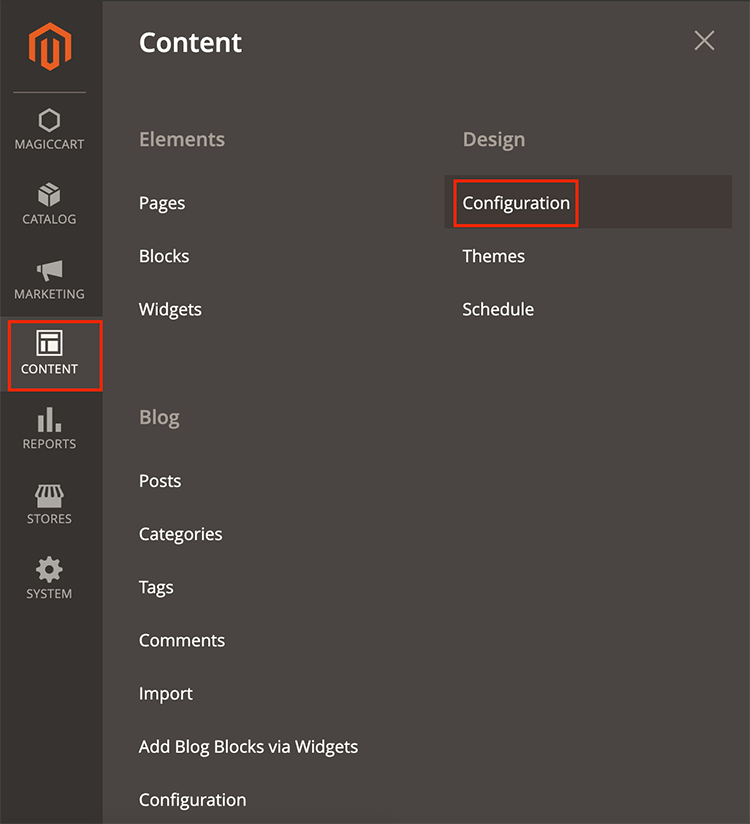Open Widgets under Elements
This screenshot has height=824, width=750.
[170, 309]
